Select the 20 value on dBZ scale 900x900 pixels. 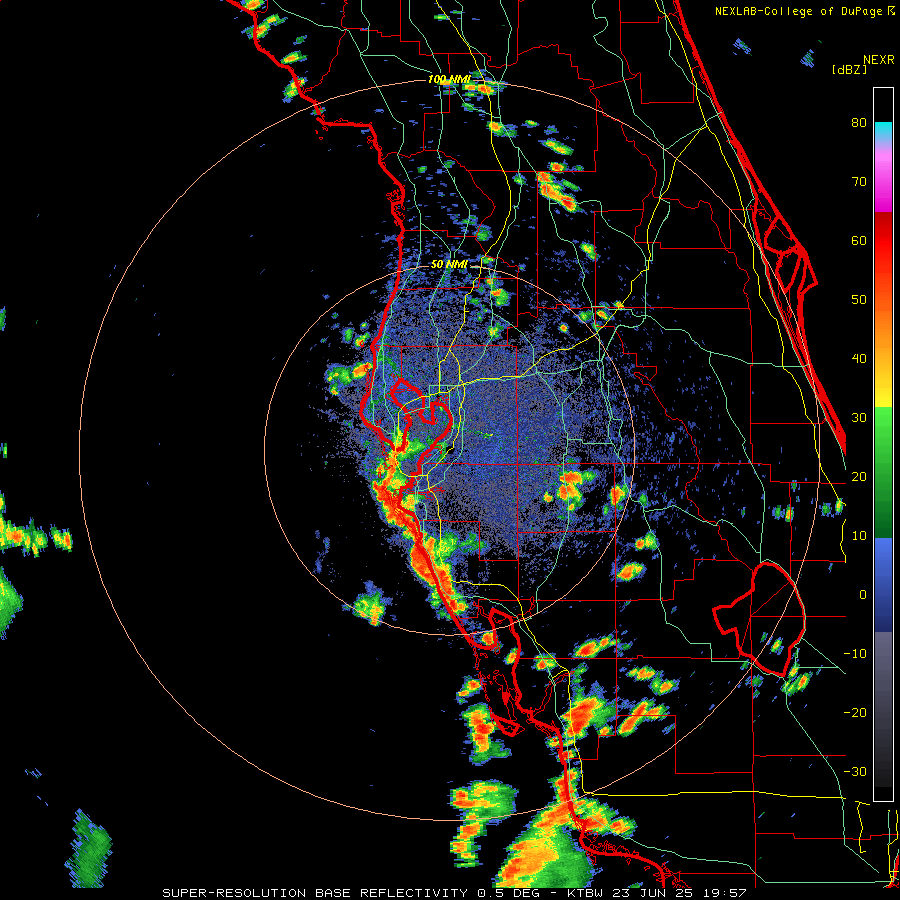click(x=859, y=477)
